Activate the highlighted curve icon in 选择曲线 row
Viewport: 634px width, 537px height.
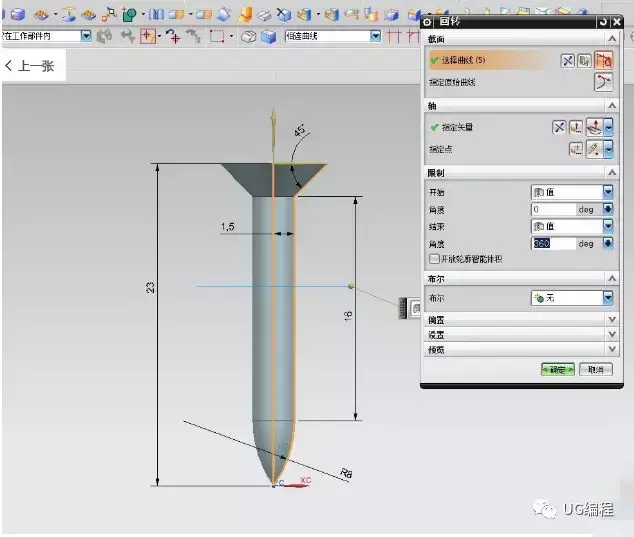coord(603,61)
